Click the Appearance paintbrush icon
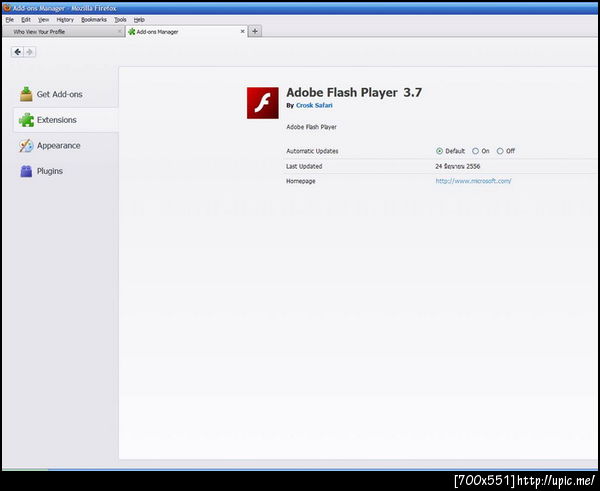The width and height of the screenshot is (600, 491). (x=26, y=145)
